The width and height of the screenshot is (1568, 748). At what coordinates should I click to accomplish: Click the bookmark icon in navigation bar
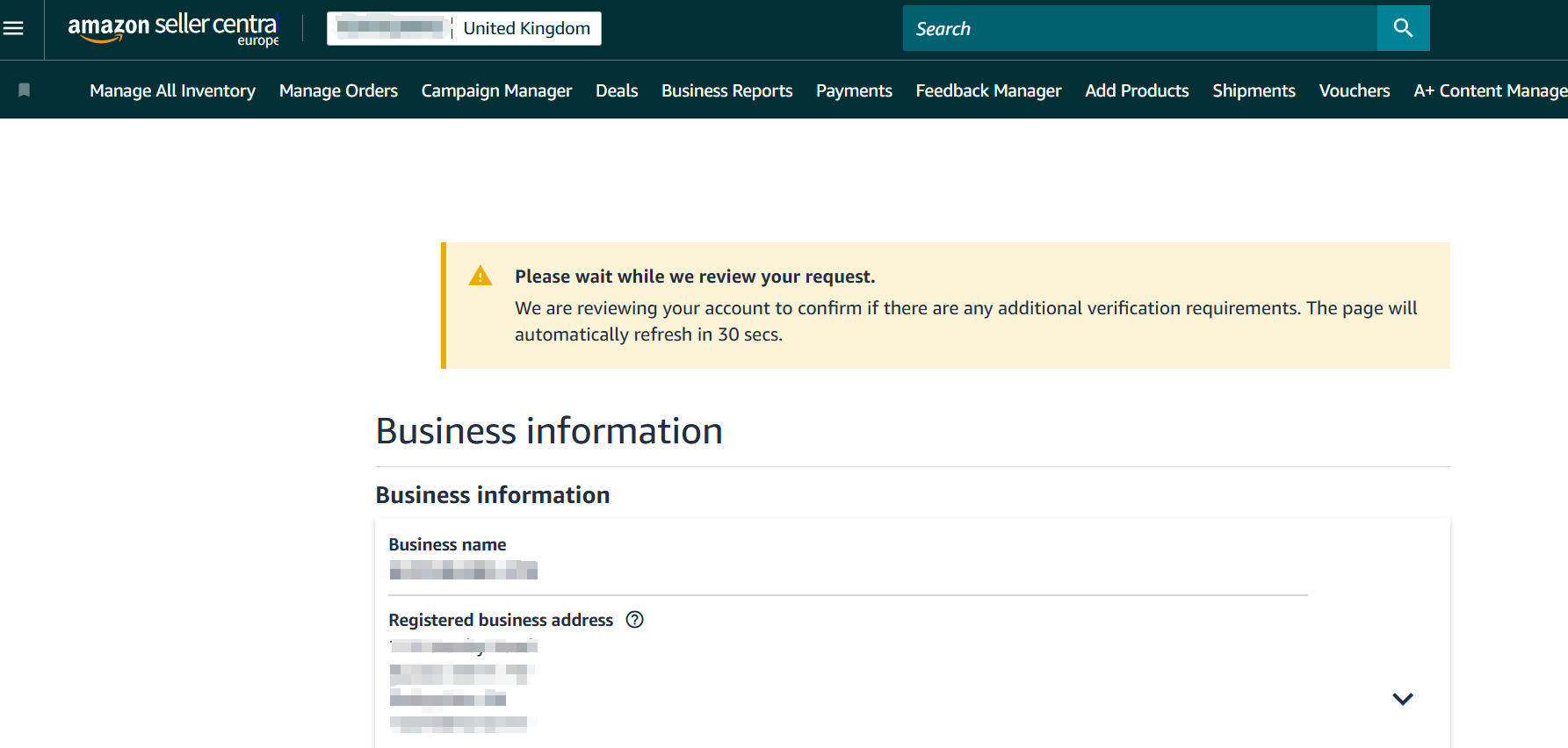tap(25, 90)
